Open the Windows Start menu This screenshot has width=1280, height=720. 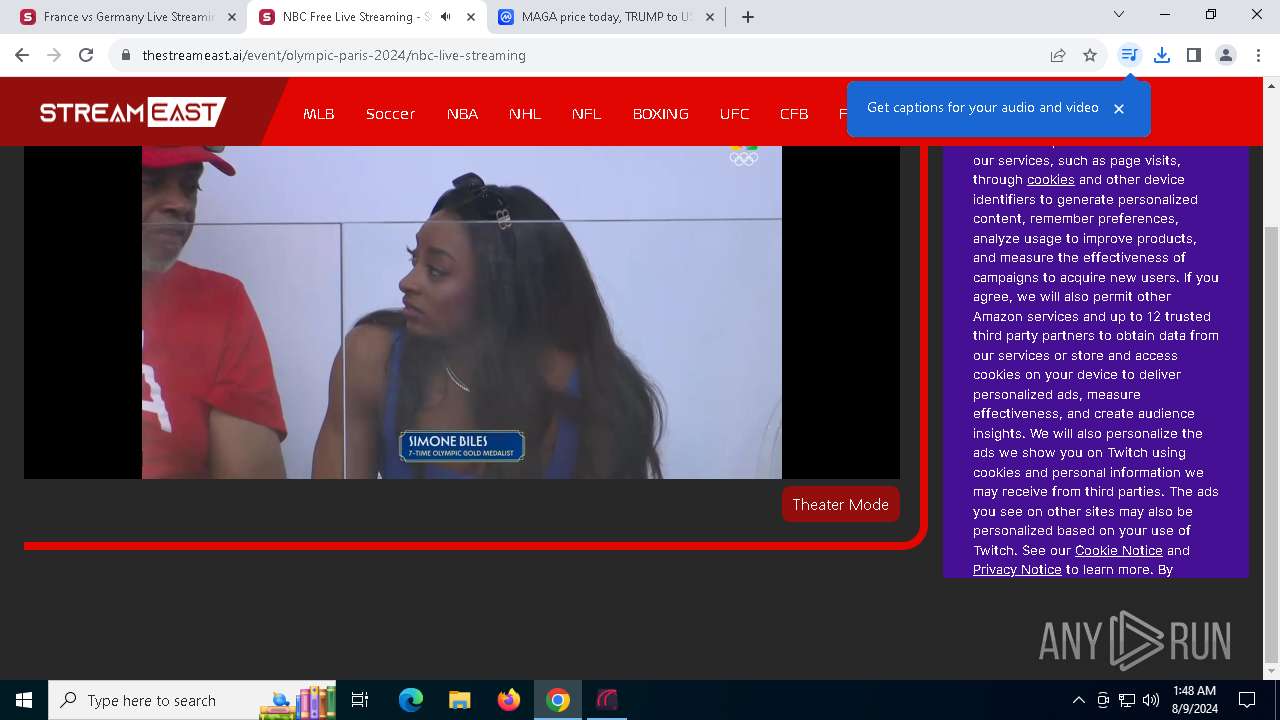pos(24,700)
